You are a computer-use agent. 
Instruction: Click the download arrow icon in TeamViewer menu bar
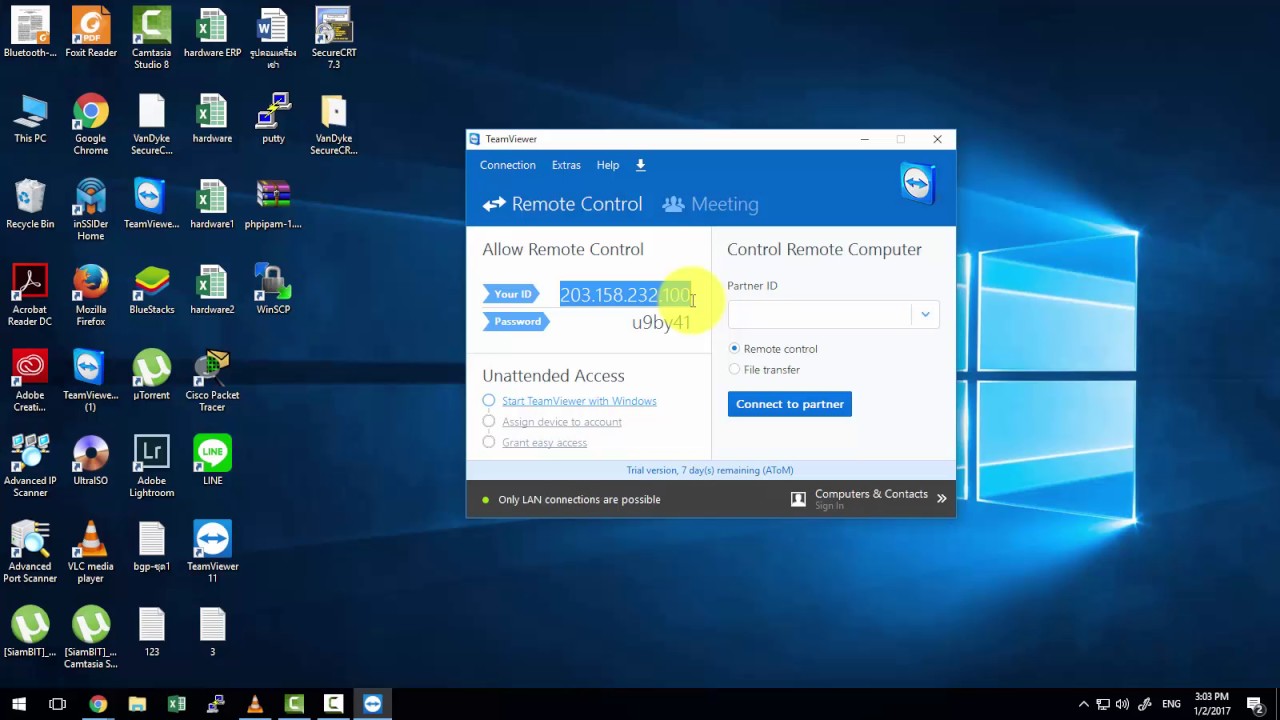coord(641,165)
